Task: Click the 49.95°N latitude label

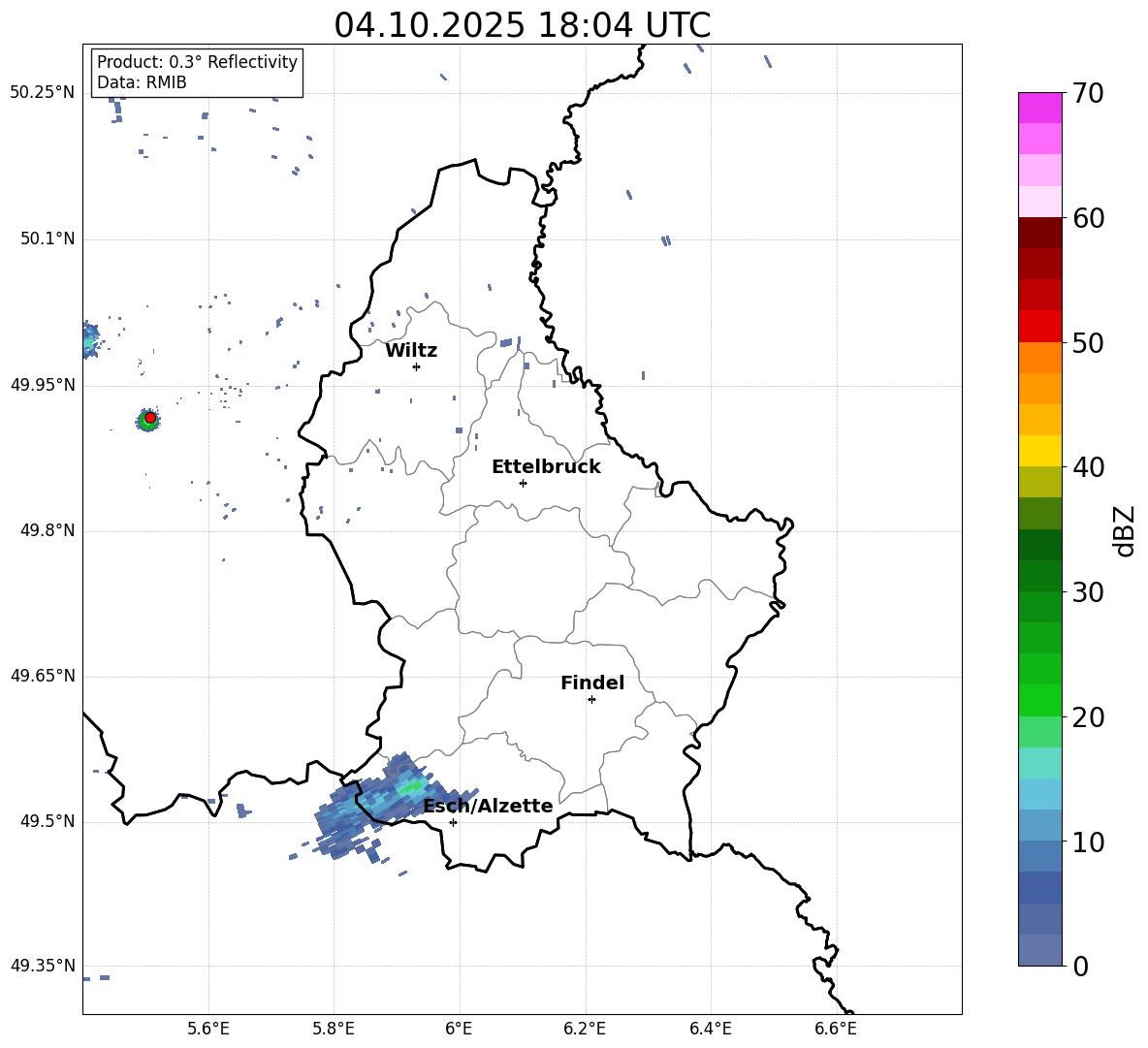Action: click(43, 385)
